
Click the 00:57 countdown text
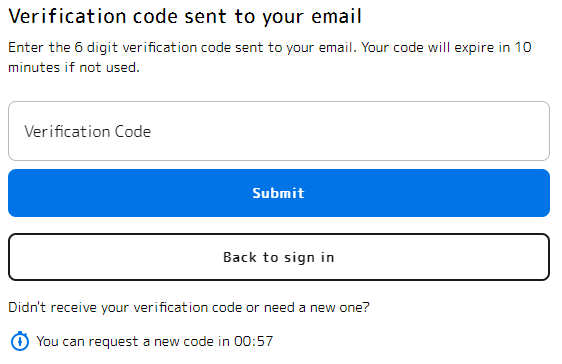click(253, 341)
